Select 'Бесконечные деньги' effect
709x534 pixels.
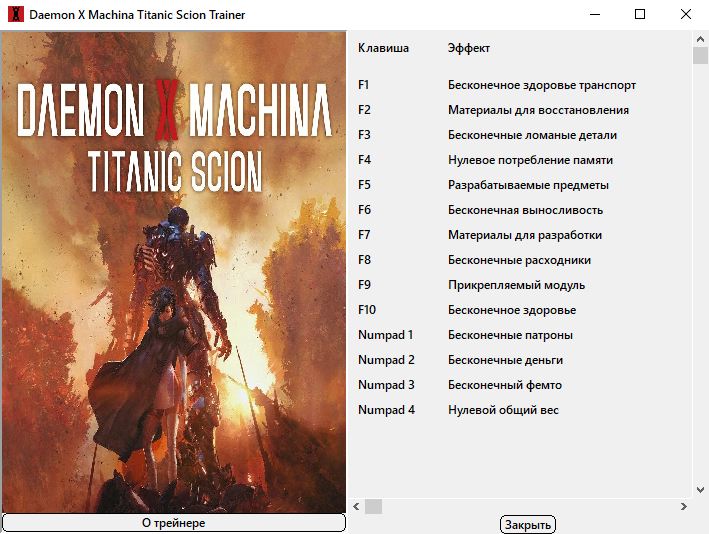pyautogui.click(x=505, y=360)
